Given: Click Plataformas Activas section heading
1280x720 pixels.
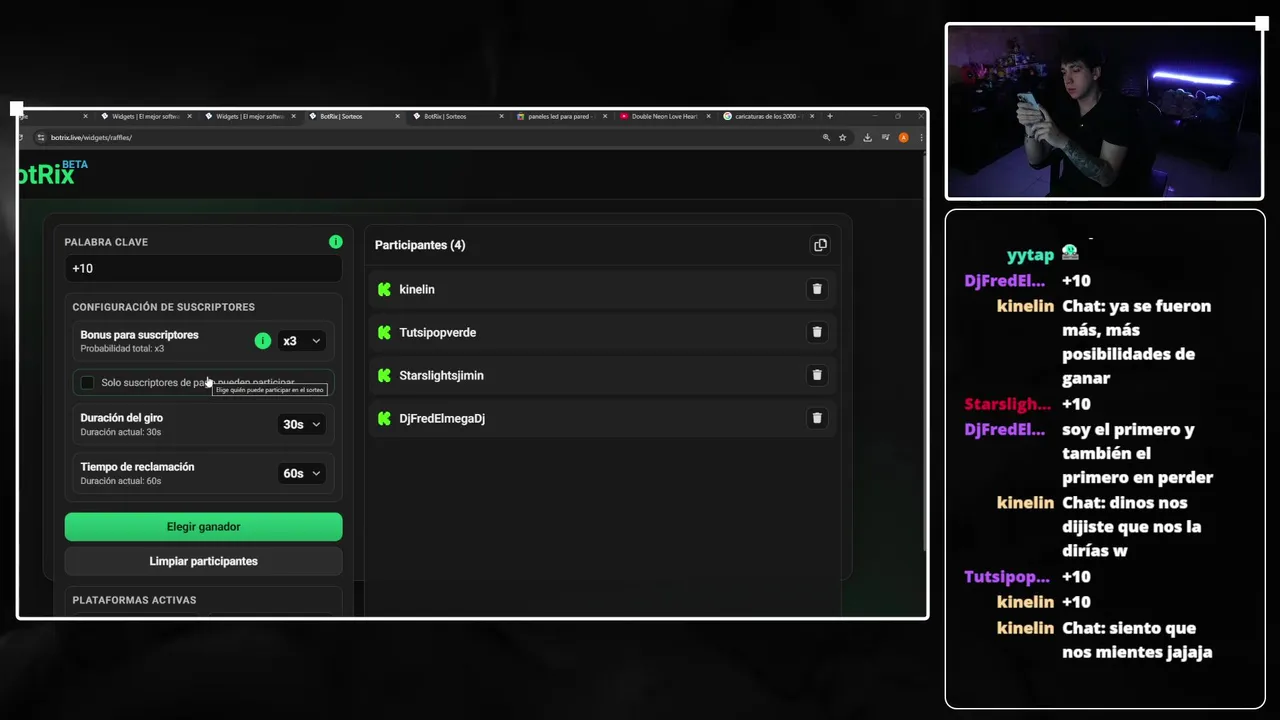Looking at the screenshot, I should tap(134, 600).
